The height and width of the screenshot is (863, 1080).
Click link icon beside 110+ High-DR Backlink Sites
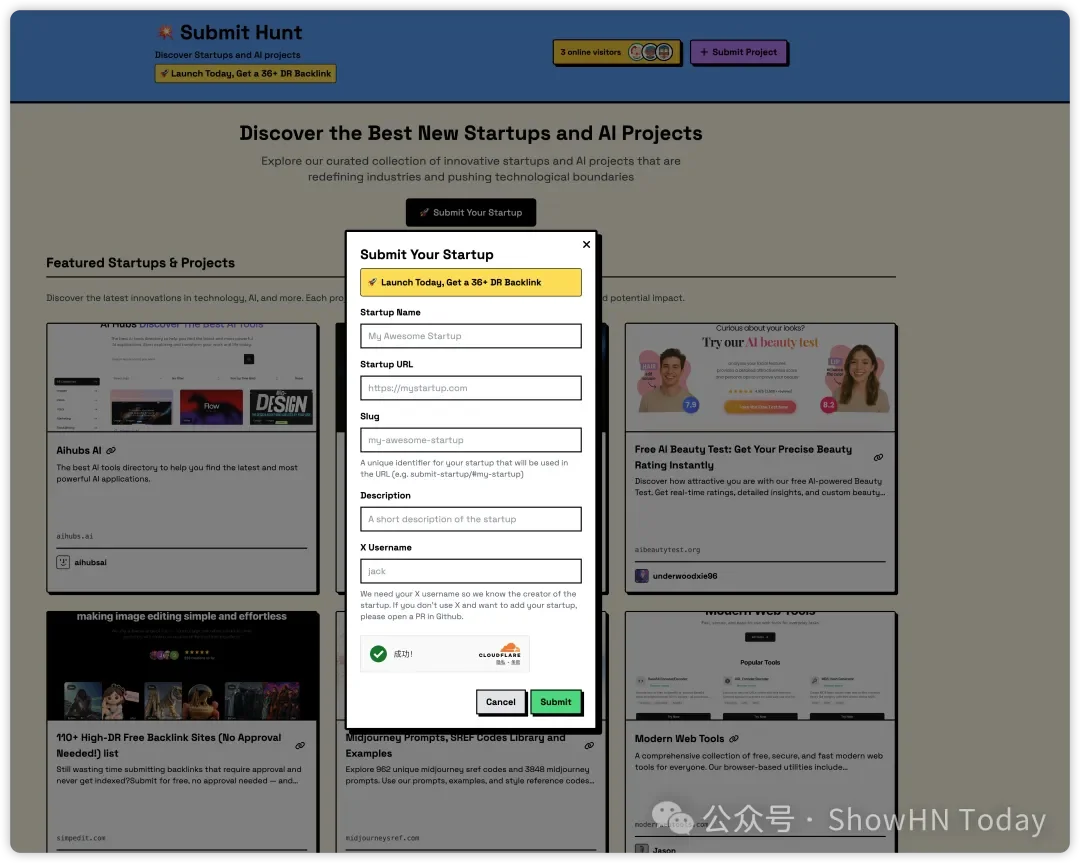click(299, 745)
